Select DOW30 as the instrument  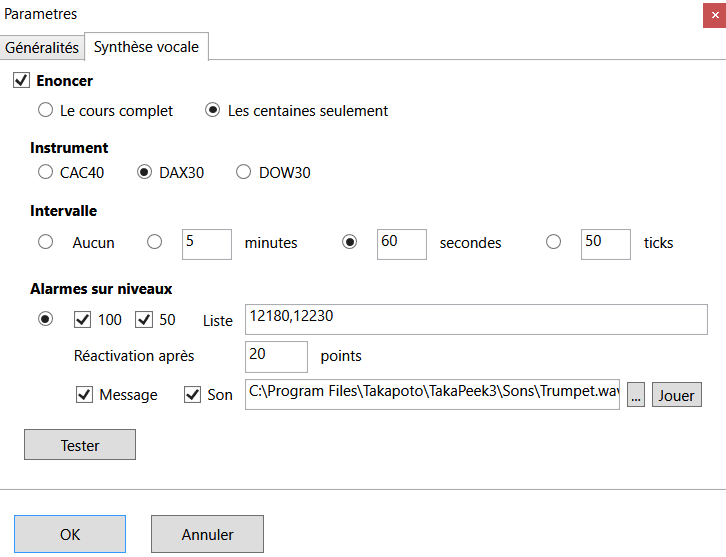click(244, 172)
